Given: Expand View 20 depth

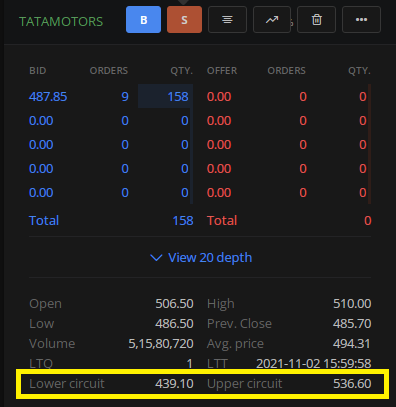Looking at the screenshot, I should coord(201,258).
